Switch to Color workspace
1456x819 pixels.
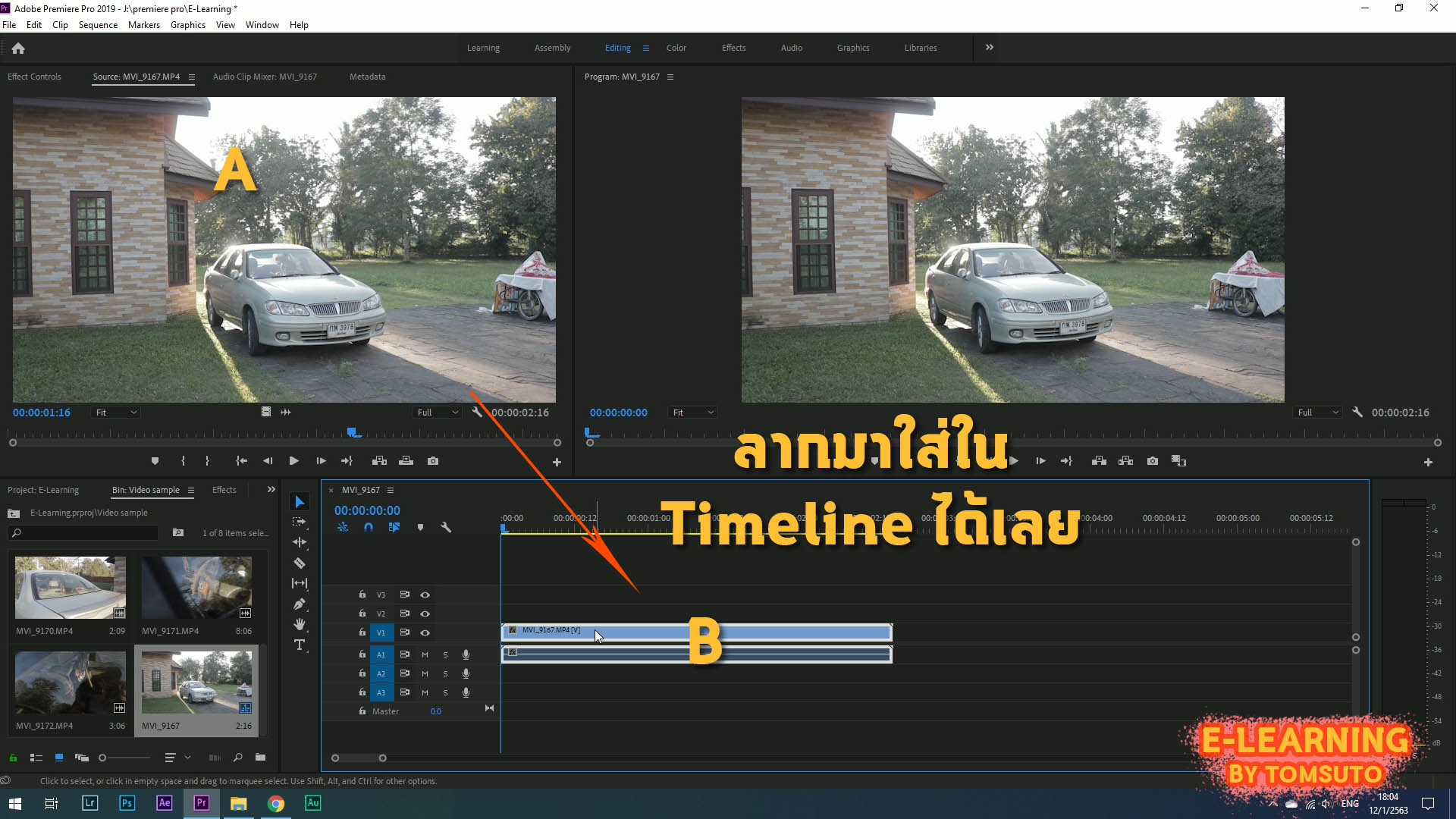(x=676, y=48)
